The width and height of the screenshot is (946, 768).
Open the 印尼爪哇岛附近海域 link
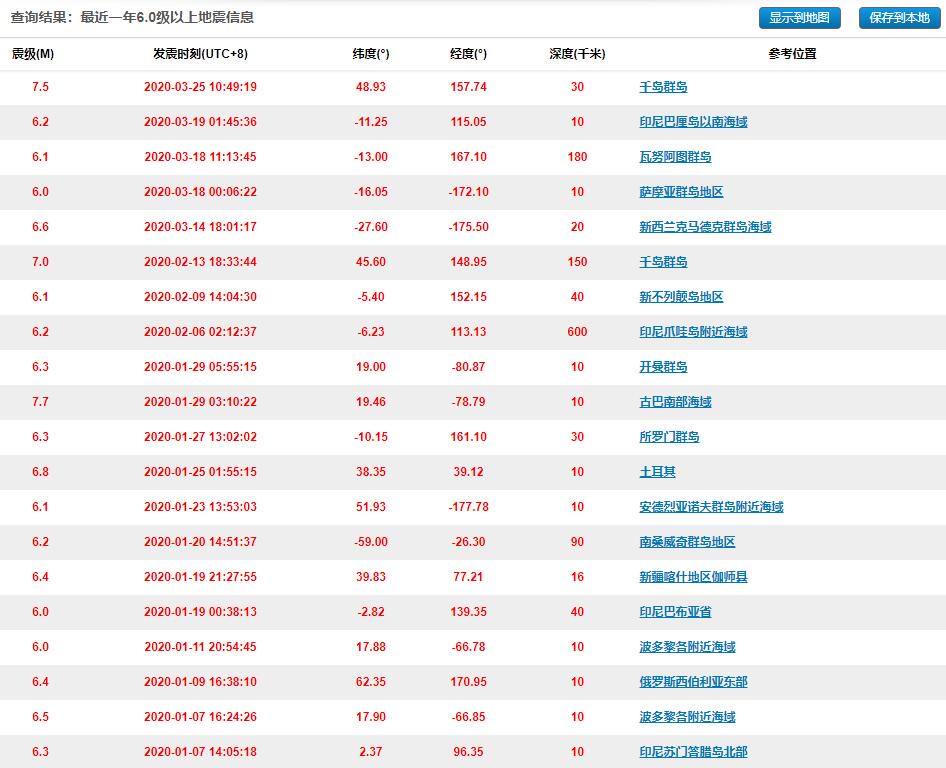pyautogui.click(x=693, y=332)
